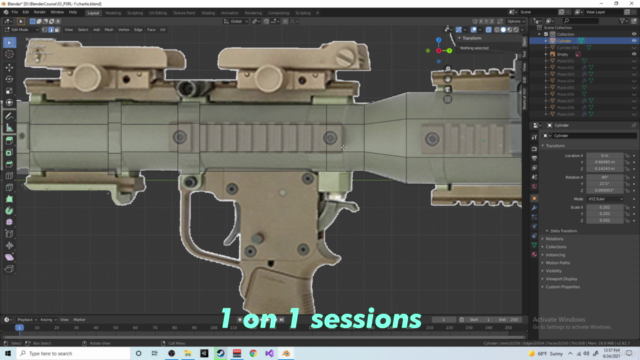This screenshot has height=360, width=640.
Task: Activate the Rotate tool
Action: (9, 79)
